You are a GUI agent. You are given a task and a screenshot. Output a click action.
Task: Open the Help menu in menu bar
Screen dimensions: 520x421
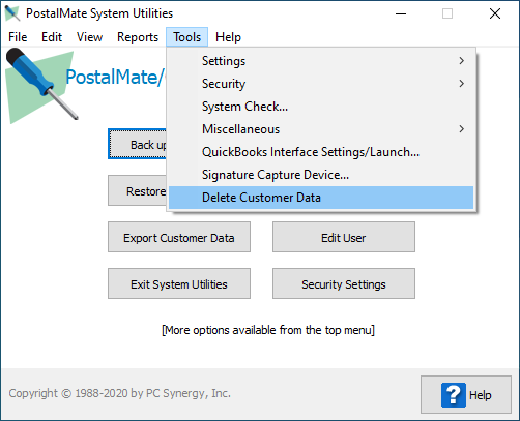point(228,37)
